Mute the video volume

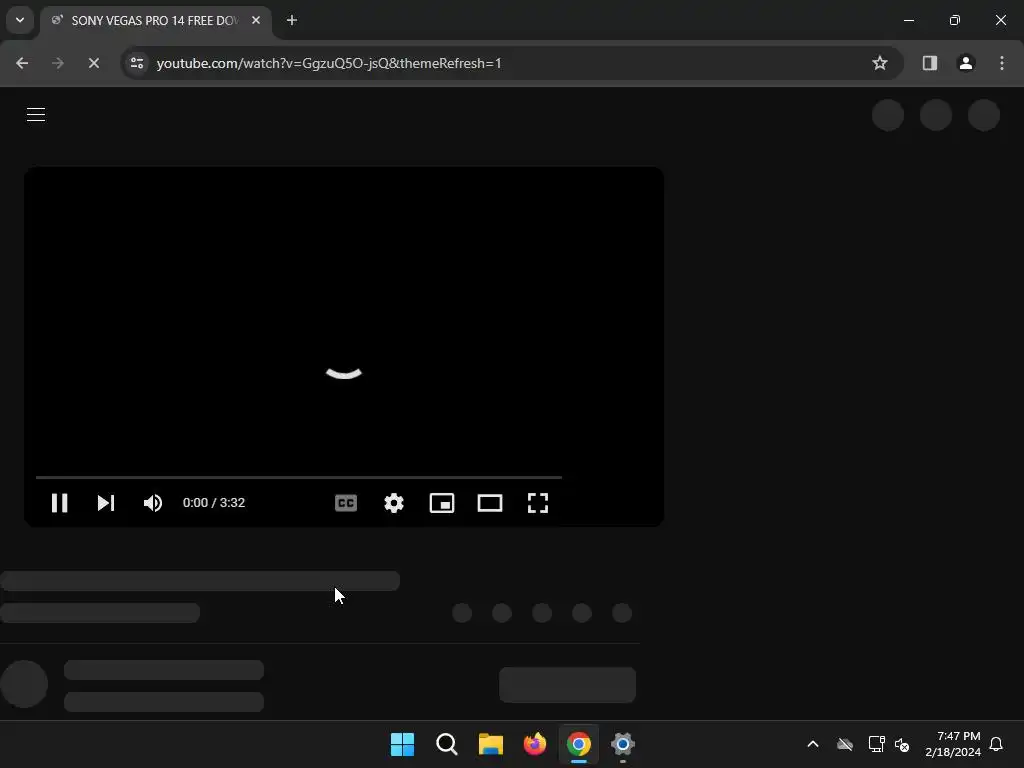pos(153,503)
